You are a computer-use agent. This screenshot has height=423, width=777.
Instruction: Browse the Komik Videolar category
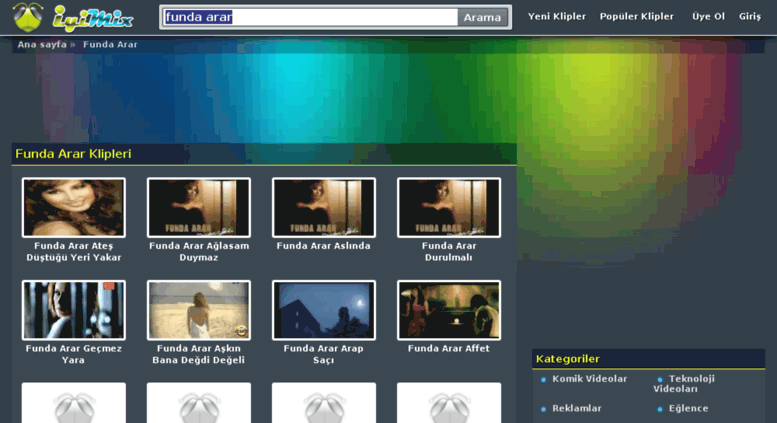pos(589,379)
